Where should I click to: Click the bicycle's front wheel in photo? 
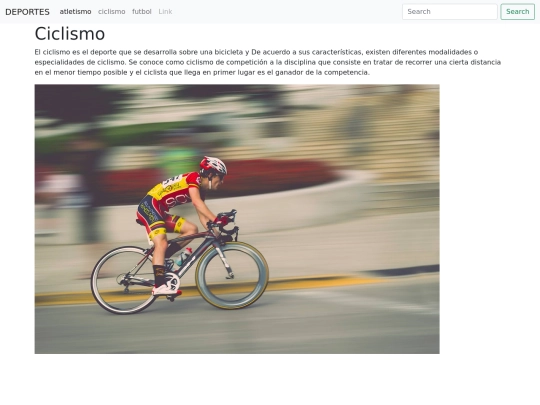pyautogui.click(x=232, y=275)
